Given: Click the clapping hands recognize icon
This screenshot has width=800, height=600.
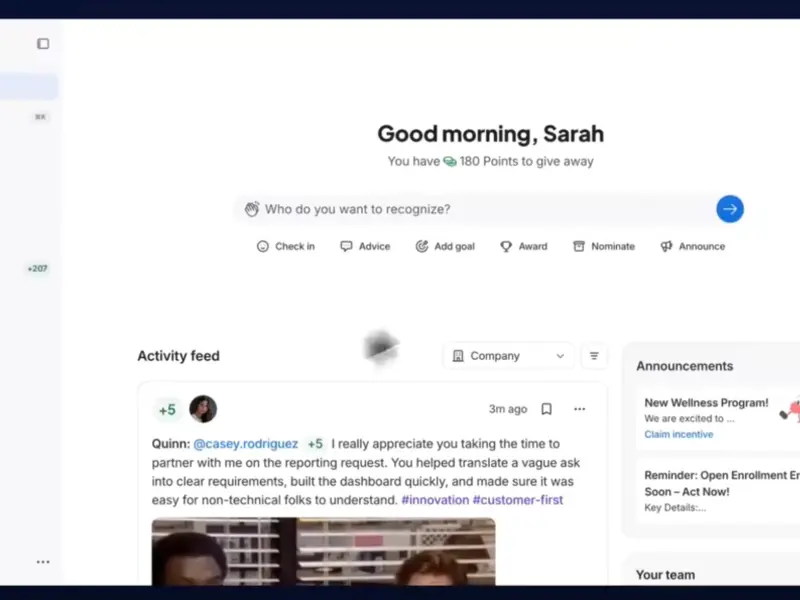Looking at the screenshot, I should point(252,209).
